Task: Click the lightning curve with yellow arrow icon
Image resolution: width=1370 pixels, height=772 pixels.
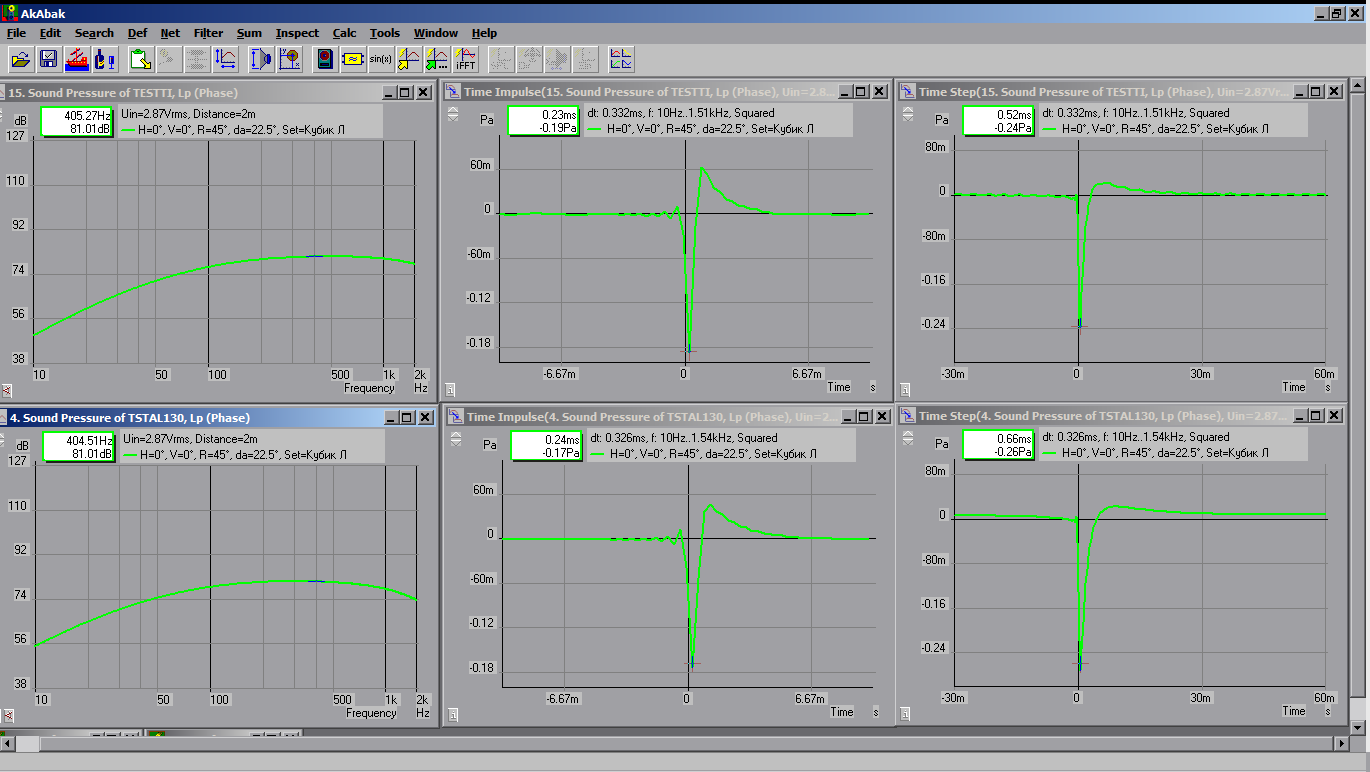Action: [409, 60]
